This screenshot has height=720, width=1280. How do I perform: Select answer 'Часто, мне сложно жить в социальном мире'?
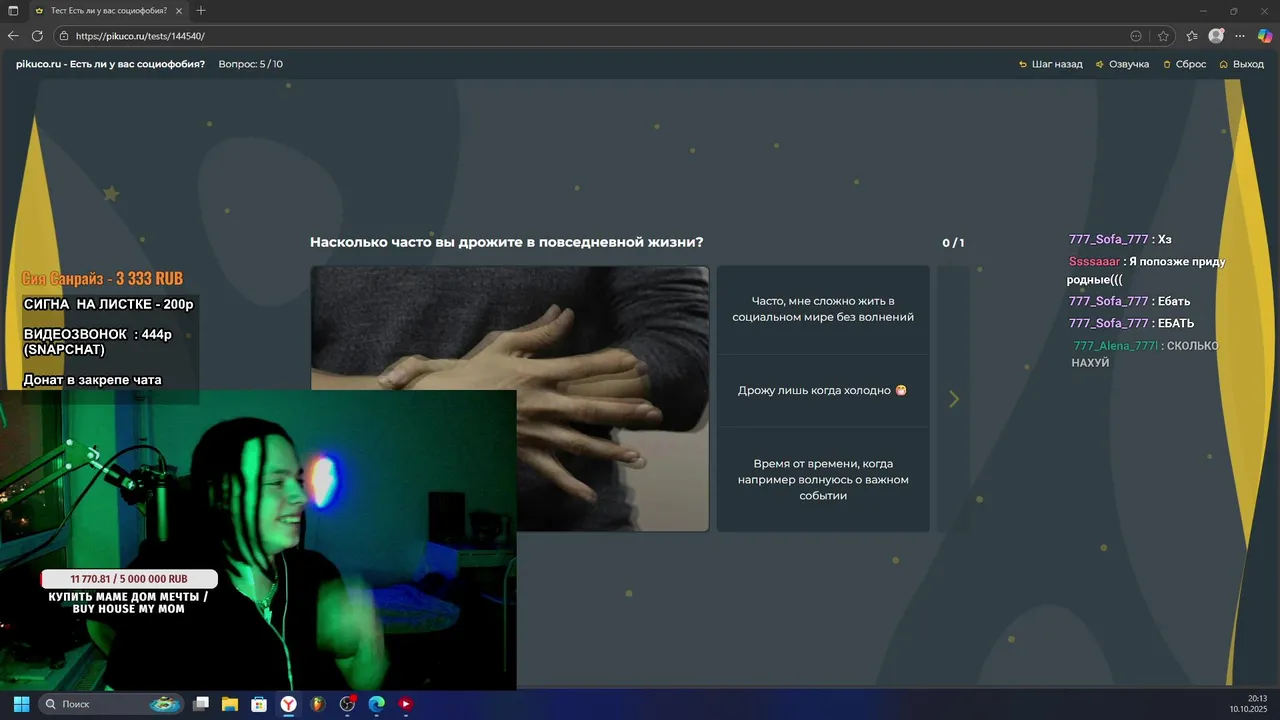(823, 310)
